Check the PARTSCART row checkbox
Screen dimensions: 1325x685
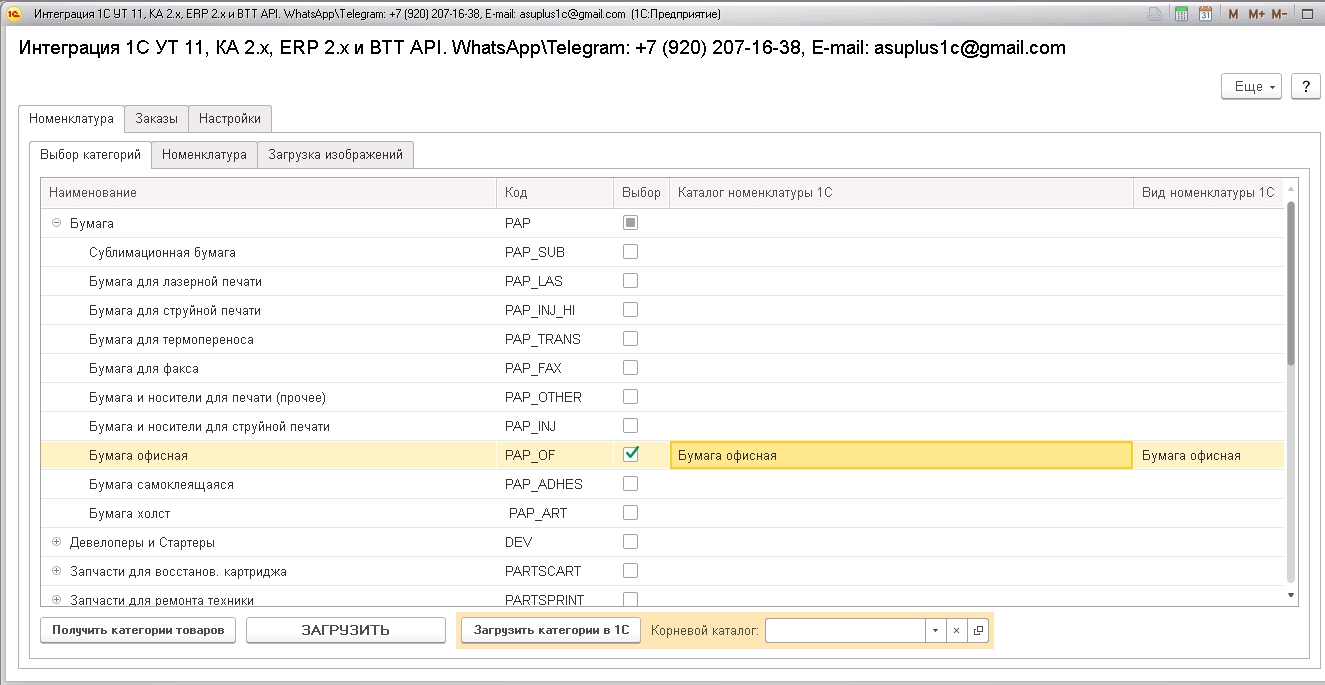(630, 571)
